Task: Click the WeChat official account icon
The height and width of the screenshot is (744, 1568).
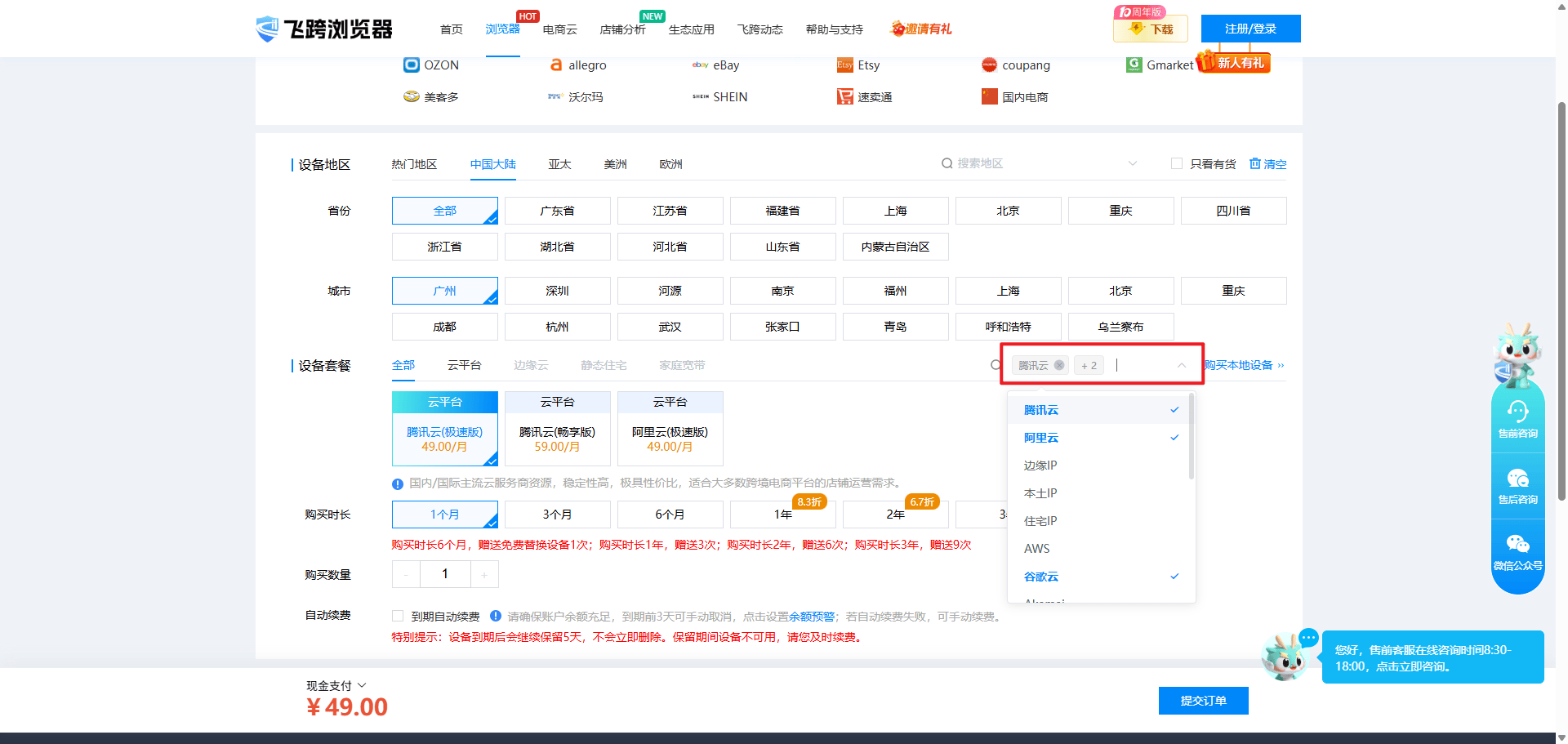Action: point(1517,545)
